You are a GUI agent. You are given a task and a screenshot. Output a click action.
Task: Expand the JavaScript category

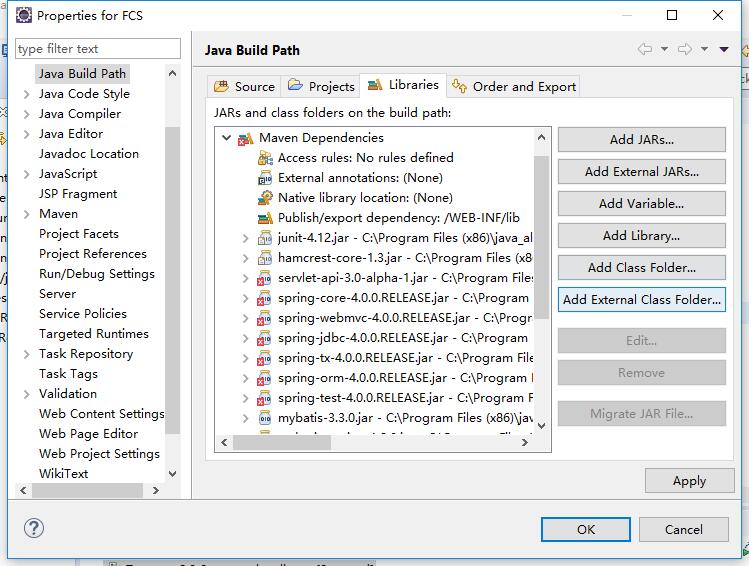(x=27, y=174)
